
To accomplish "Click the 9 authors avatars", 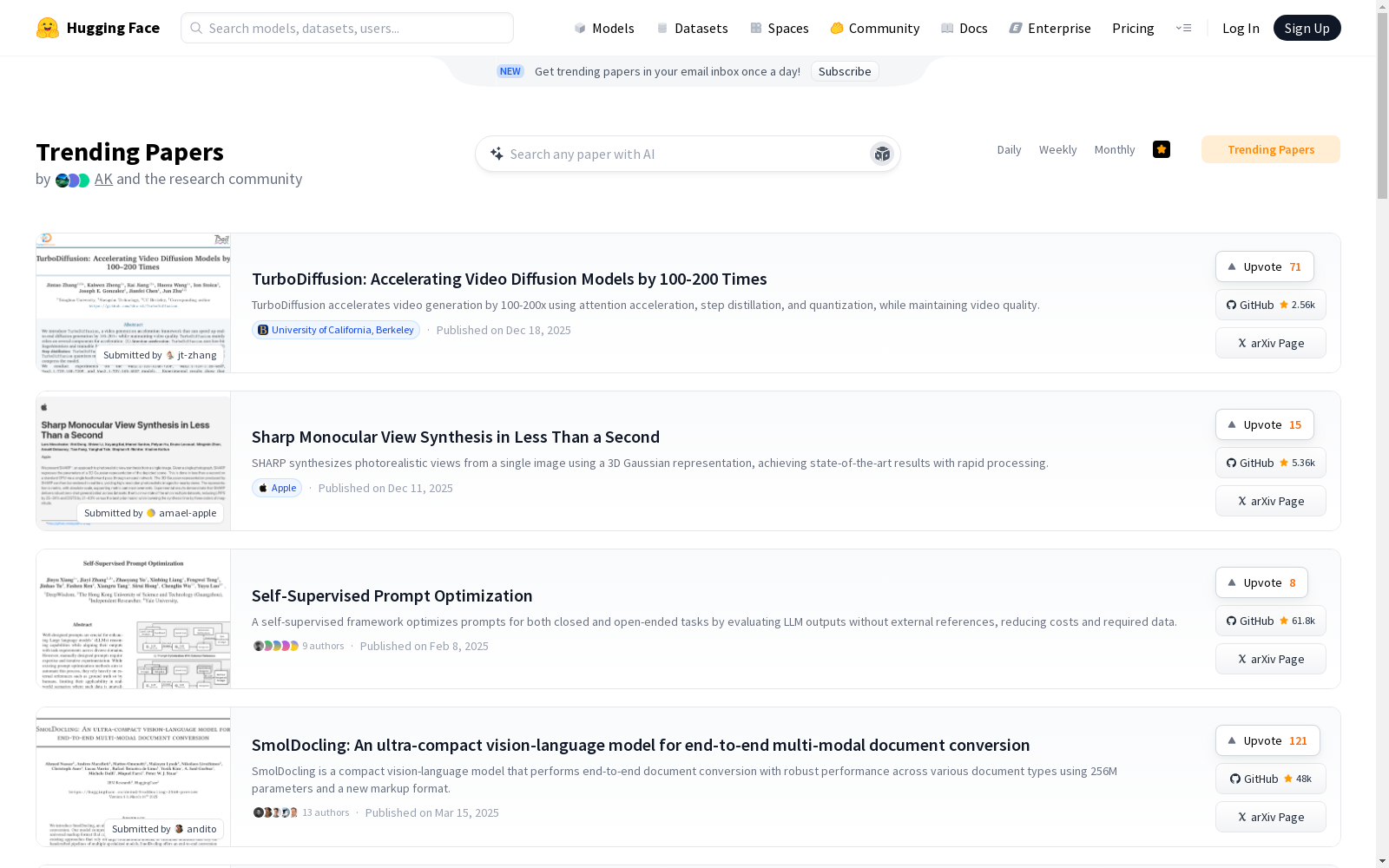I will [x=275, y=646].
